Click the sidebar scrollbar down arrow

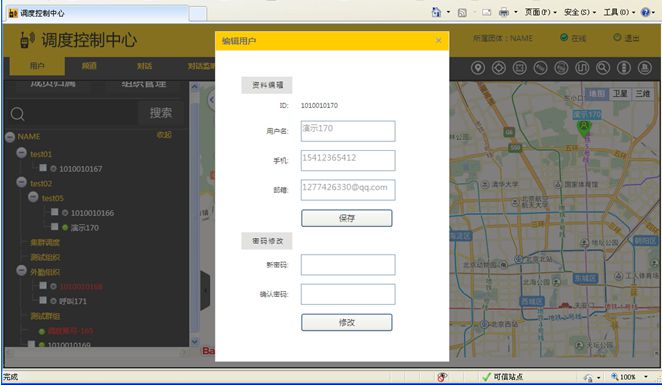coord(194,341)
